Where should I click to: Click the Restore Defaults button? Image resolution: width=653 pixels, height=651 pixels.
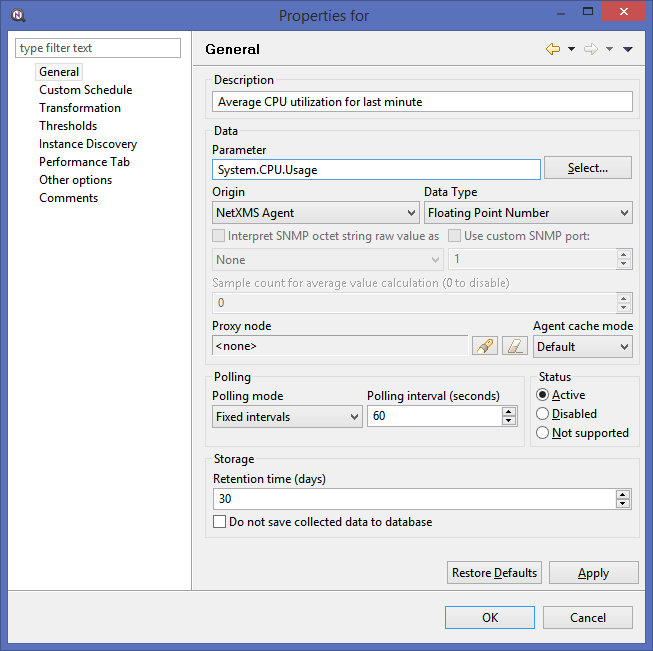pos(494,573)
